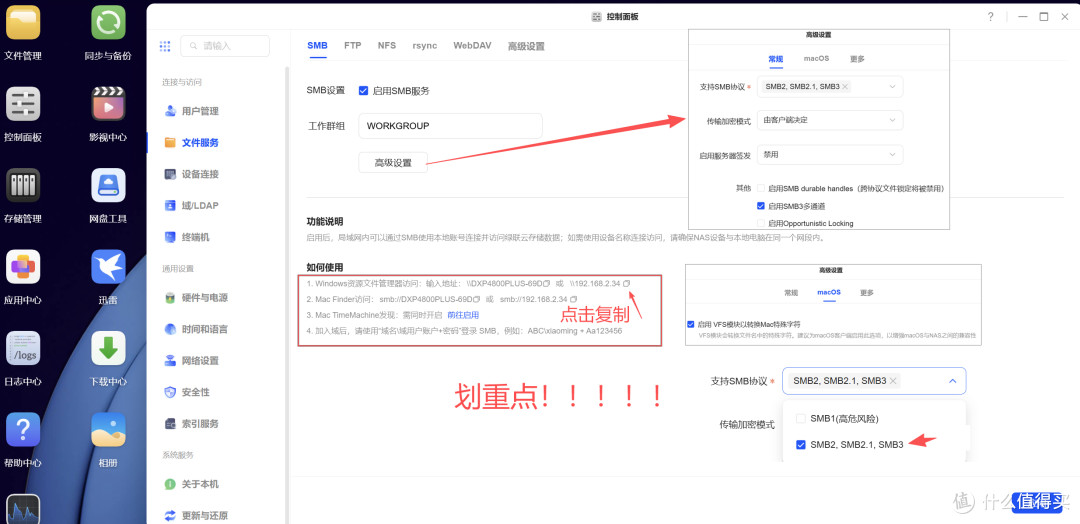Enable the SMB durable handles checkbox
The height and width of the screenshot is (524, 1080).
761,188
